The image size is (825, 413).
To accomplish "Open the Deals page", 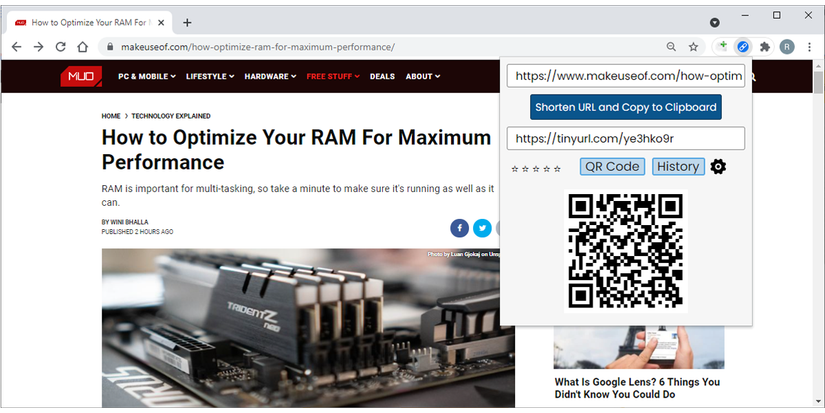I will coord(382,76).
